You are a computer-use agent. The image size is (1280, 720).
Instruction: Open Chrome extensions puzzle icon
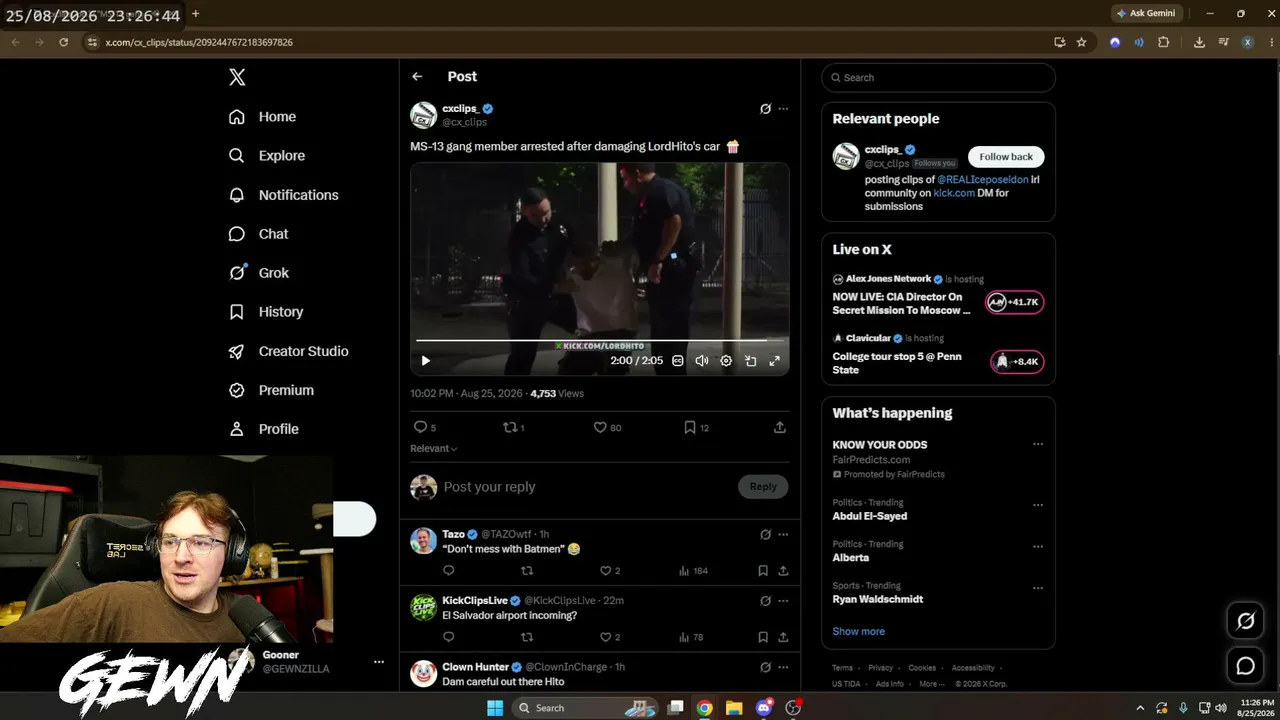pyautogui.click(x=1163, y=42)
